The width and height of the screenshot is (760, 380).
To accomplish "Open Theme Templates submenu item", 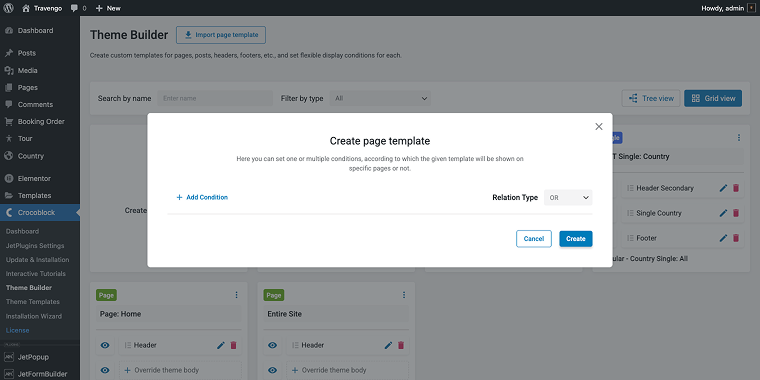I will (x=32, y=302).
